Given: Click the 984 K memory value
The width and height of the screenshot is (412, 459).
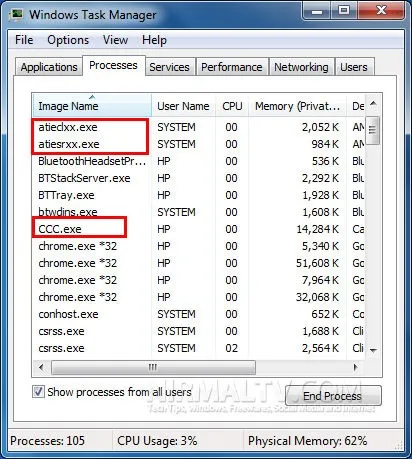Looking at the screenshot, I should (x=325, y=144).
